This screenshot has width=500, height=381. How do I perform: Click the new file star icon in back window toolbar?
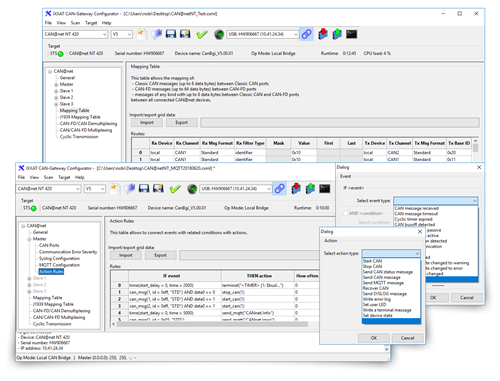(141, 34)
